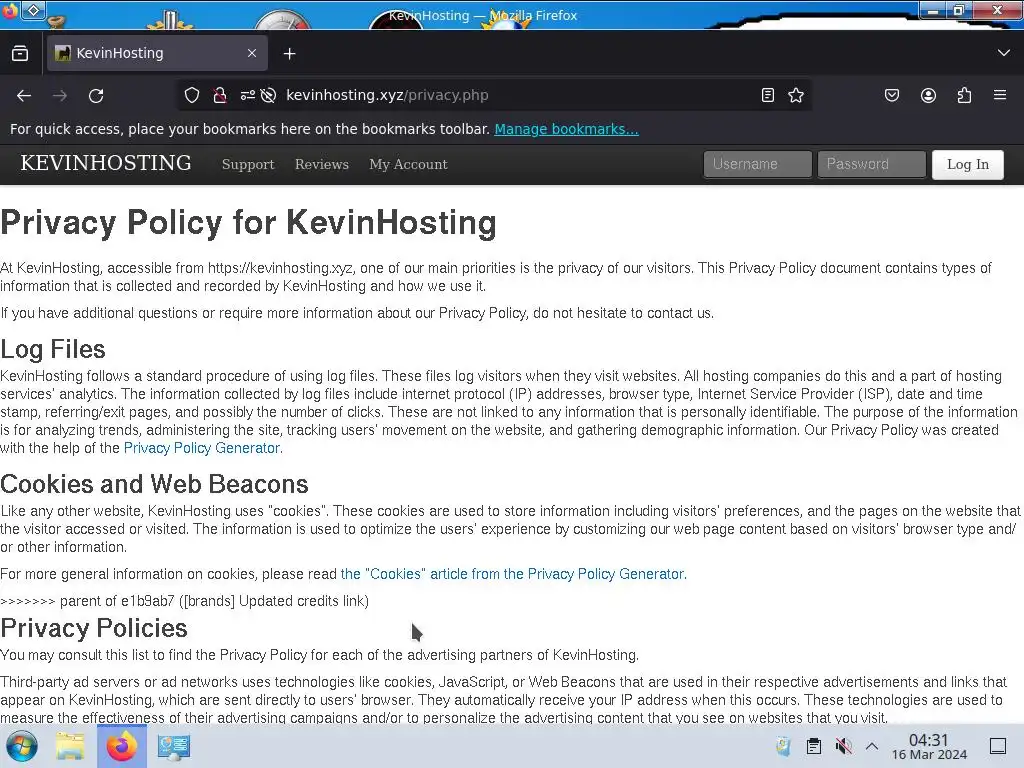Open the site permissions icon in address bar
Screen dimensions: 1024x768
tap(248, 95)
